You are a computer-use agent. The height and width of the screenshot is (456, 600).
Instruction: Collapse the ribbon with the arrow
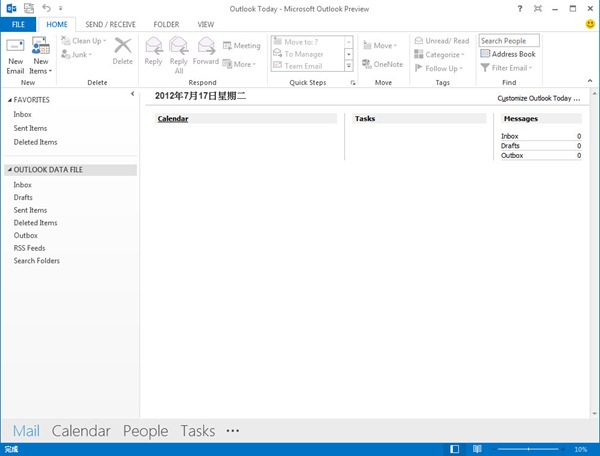click(590, 81)
